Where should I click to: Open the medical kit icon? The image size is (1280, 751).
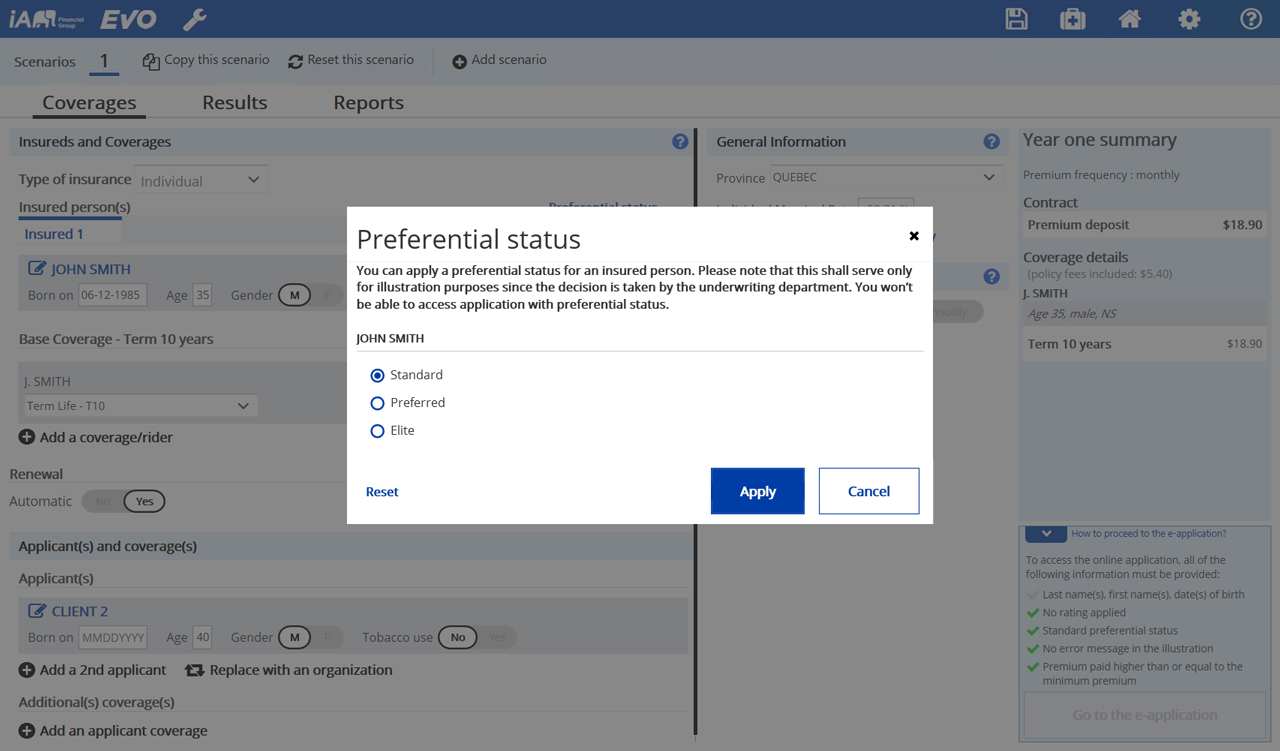(x=1073, y=19)
